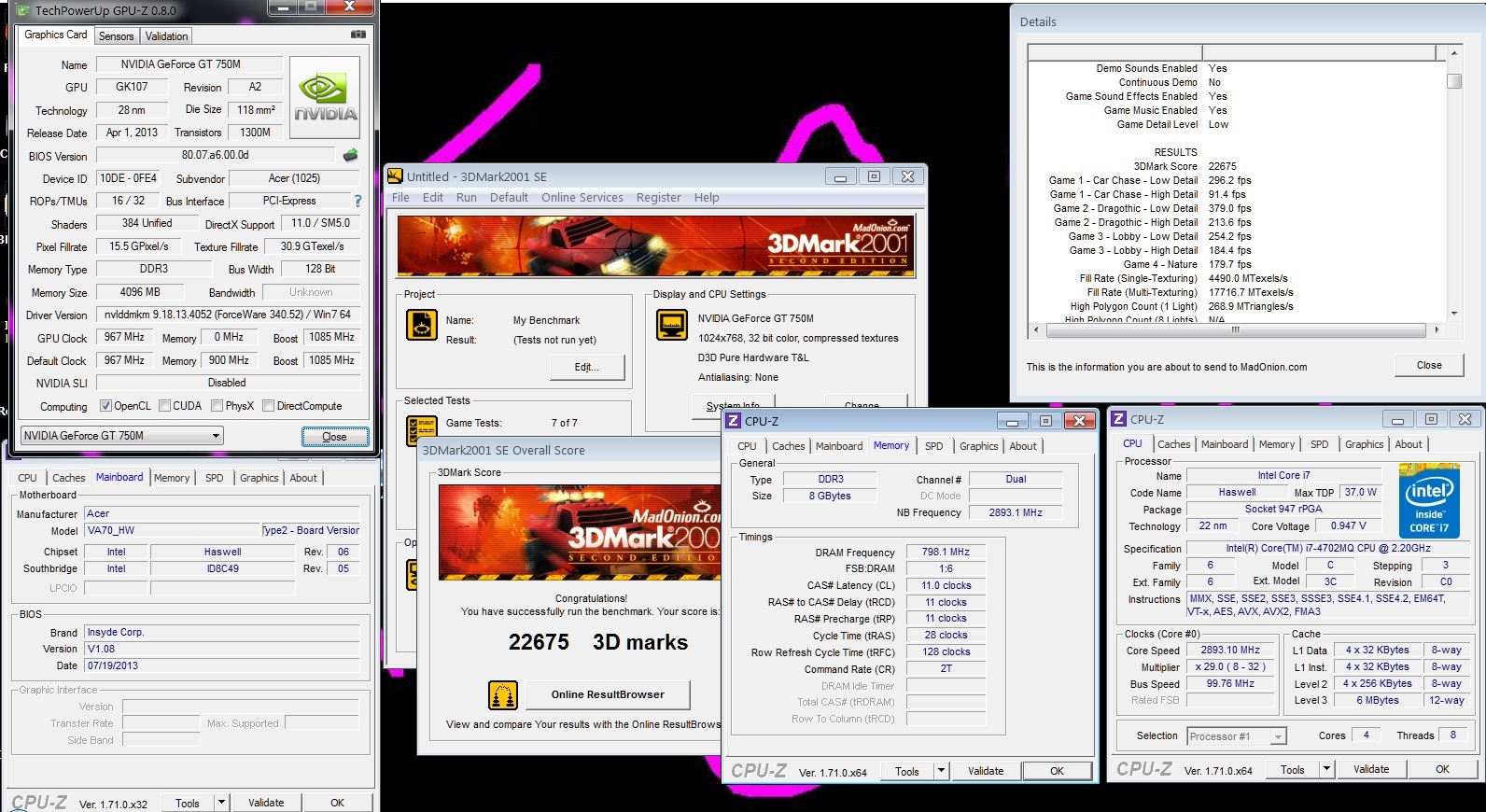This screenshot has width=1486, height=812.
Task: Click the Details vertical scrollbar thumb
Action: click(1453, 81)
